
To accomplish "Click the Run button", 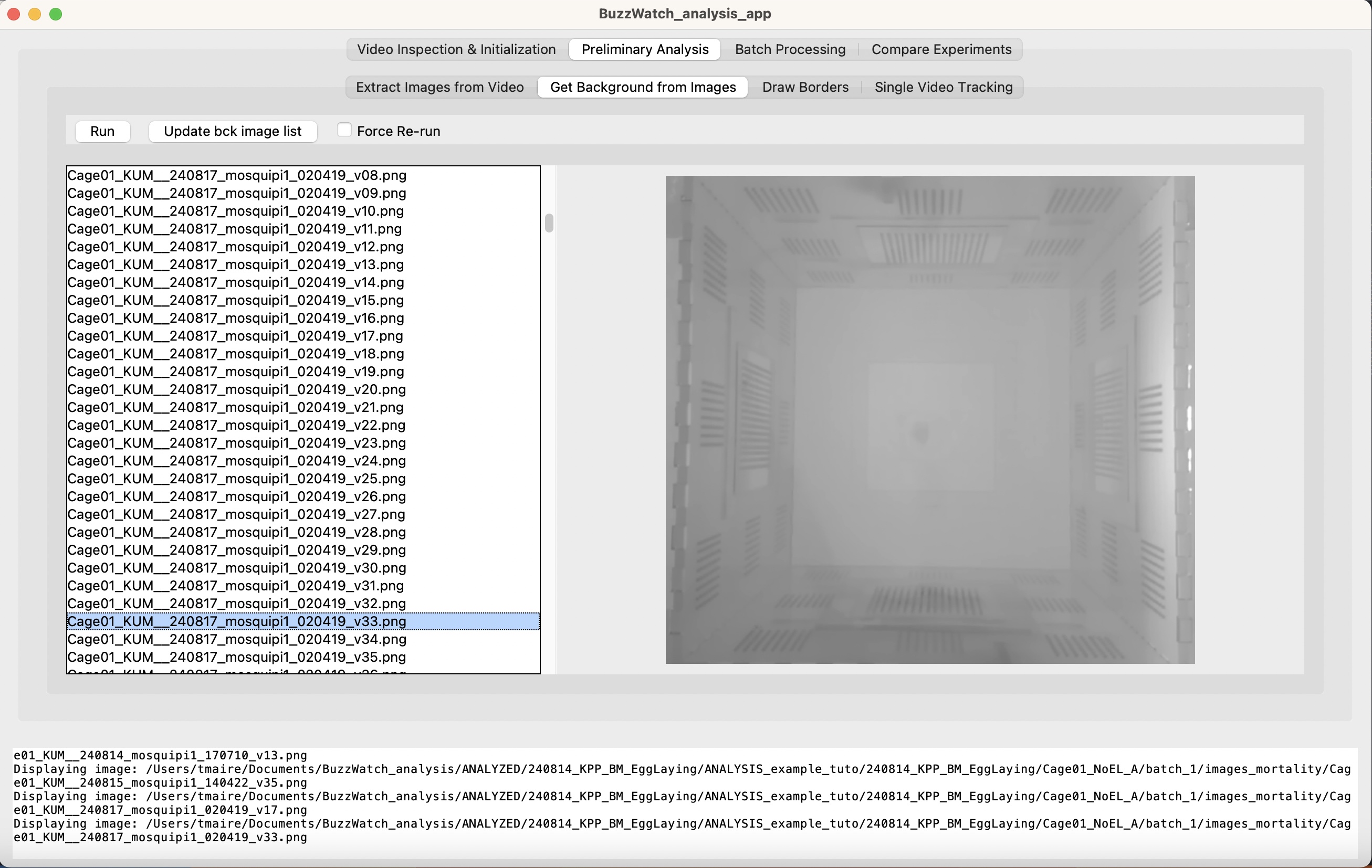I will tap(102, 131).
